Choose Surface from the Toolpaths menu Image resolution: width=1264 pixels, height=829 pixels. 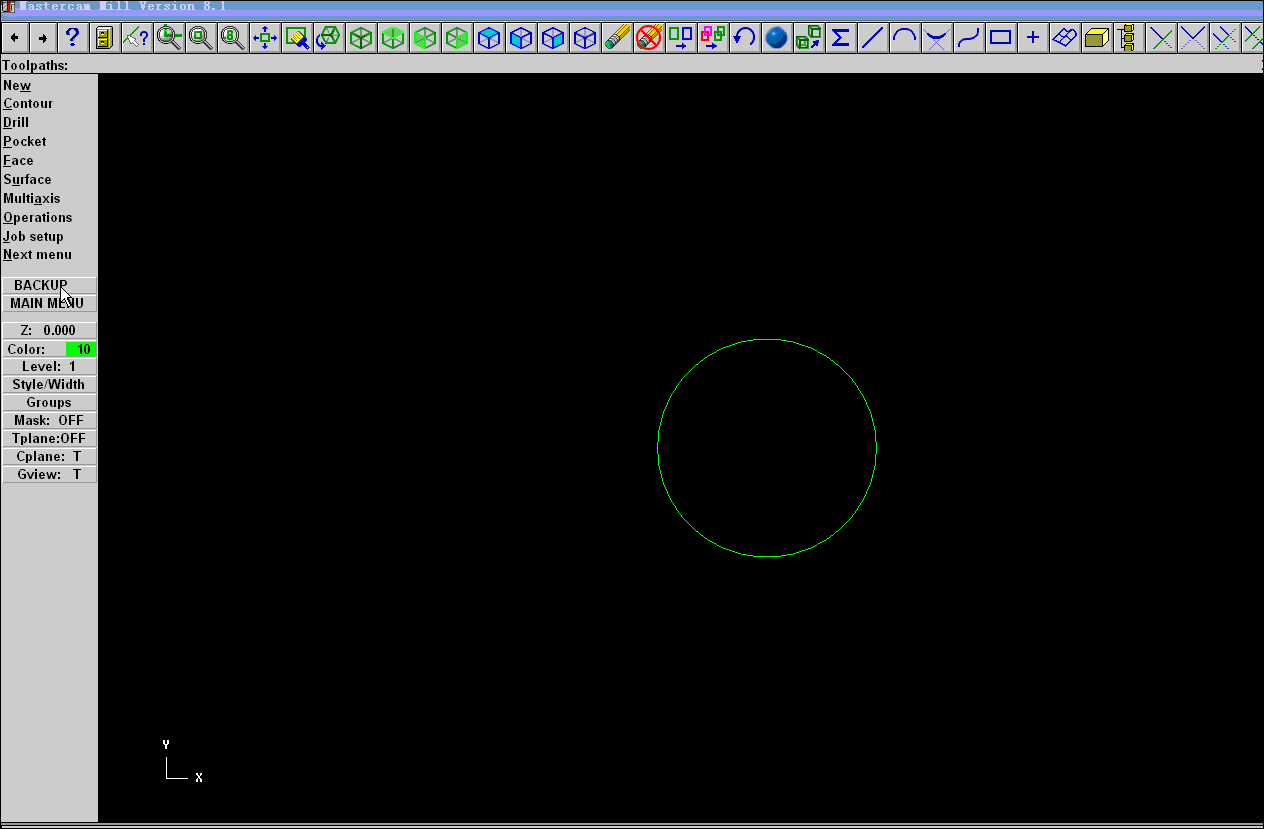[27, 180]
